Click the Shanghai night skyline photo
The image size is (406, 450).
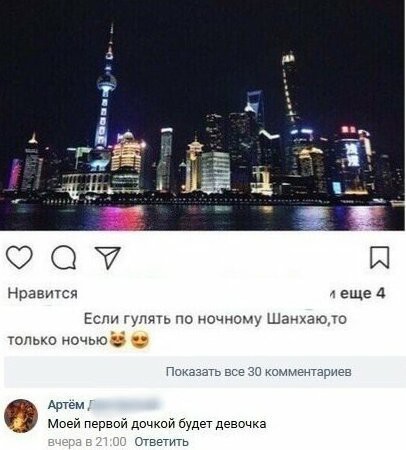click(x=202, y=115)
